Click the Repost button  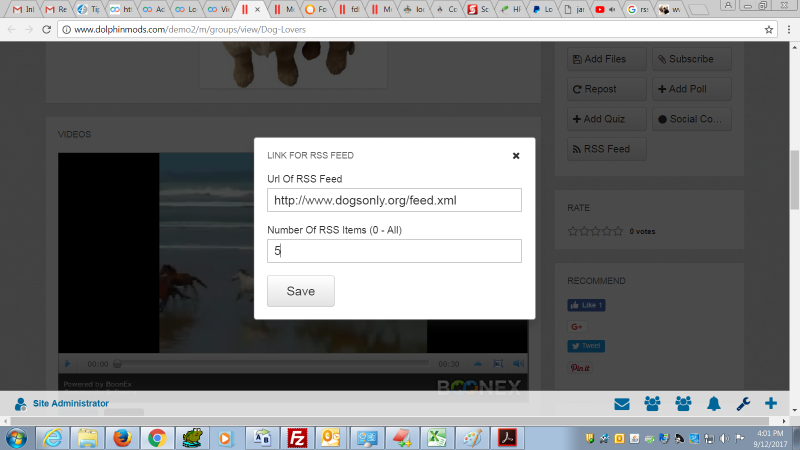[607, 89]
